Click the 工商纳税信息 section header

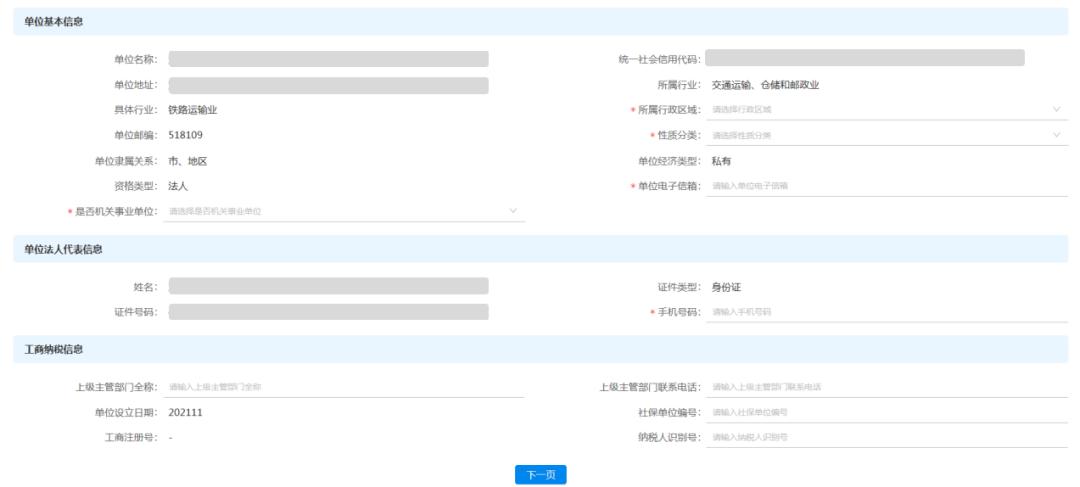[54, 350]
